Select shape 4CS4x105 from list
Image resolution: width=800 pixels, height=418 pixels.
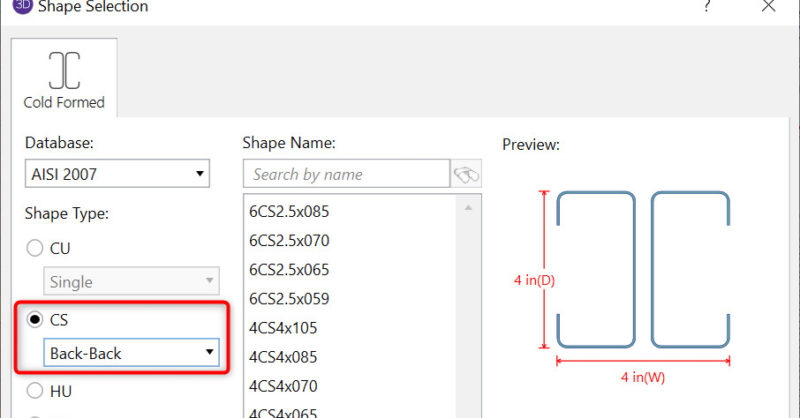pos(283,327)
